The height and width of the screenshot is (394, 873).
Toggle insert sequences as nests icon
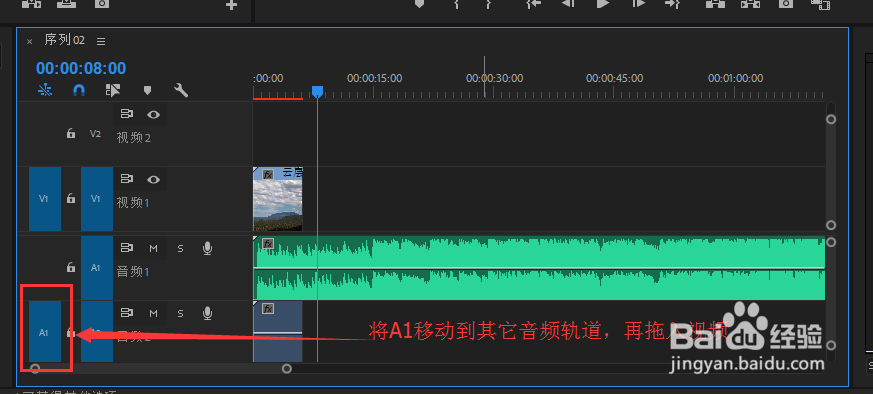45,90
